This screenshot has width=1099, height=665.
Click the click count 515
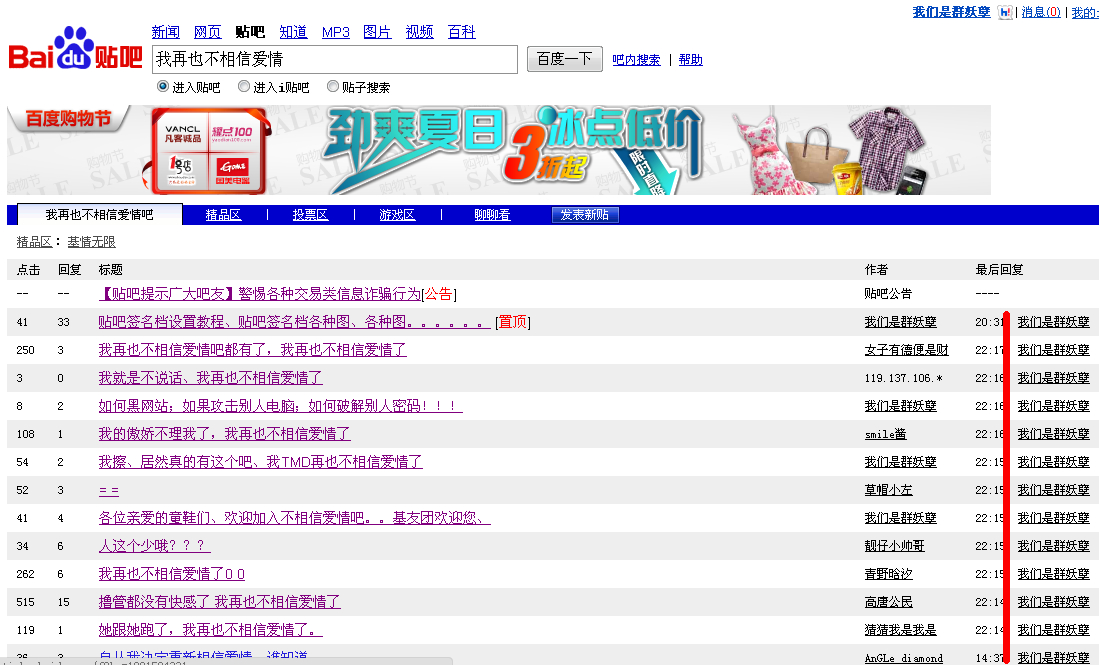click(25, 603)
